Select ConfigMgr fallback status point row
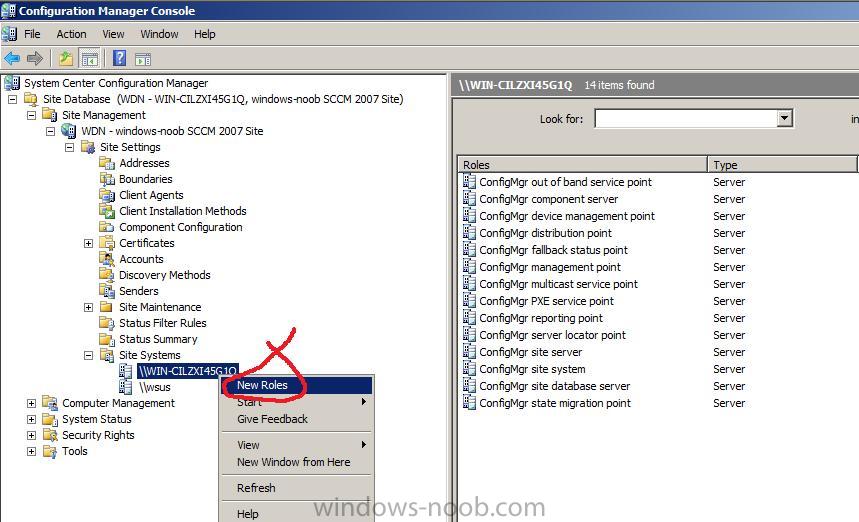 click(x=553, y=250)
